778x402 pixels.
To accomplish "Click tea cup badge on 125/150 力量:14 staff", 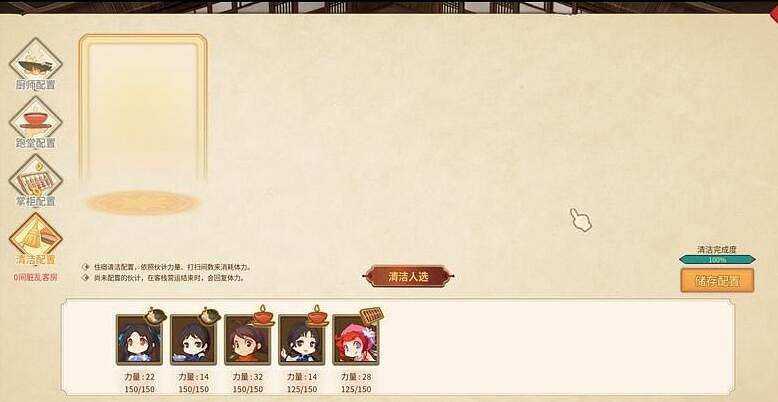I will click(x=318, y=316).
